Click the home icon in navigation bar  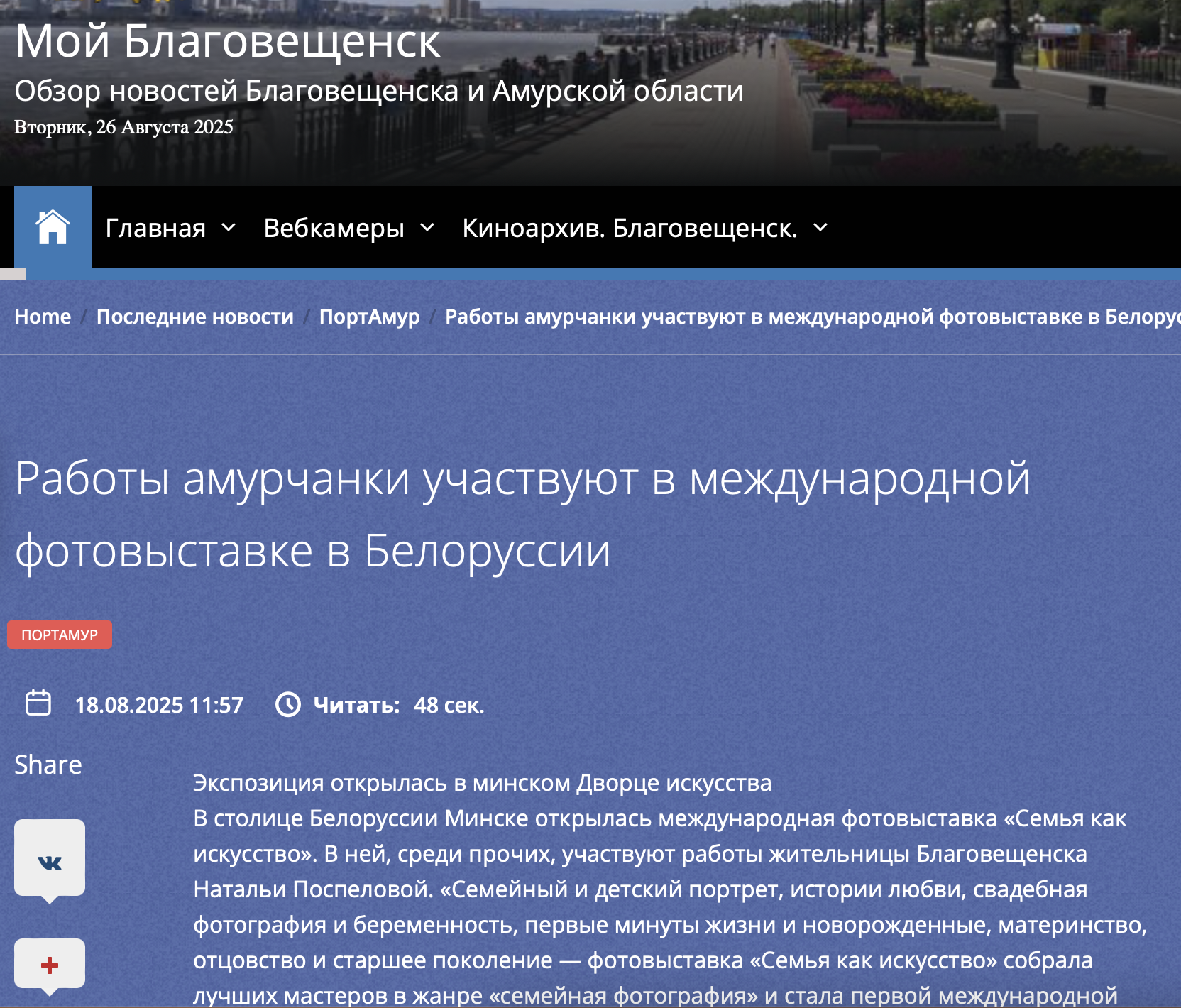(x=53, y=227)
